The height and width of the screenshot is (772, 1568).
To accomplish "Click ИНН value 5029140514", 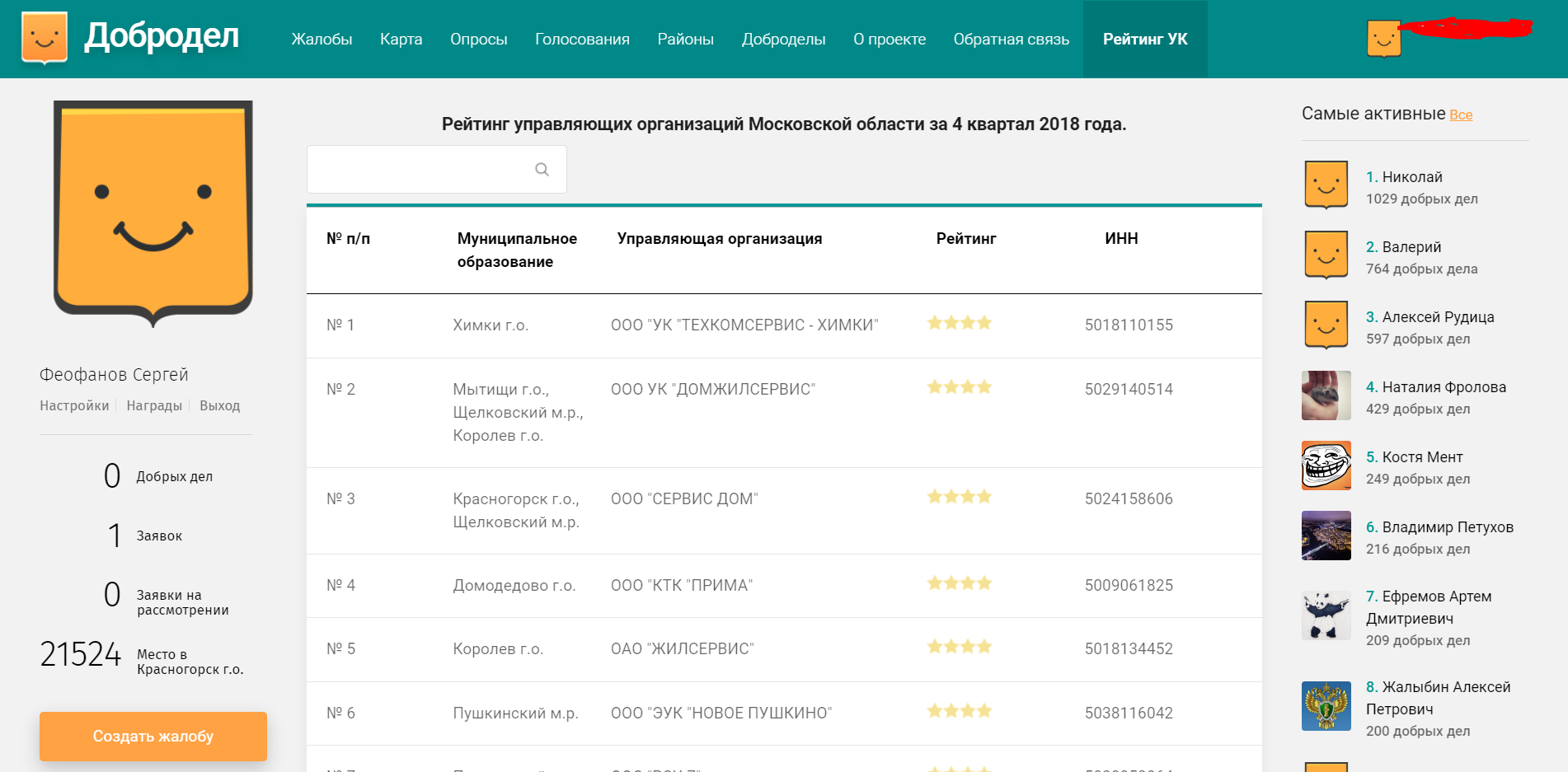I will [x=1129, y=390].
